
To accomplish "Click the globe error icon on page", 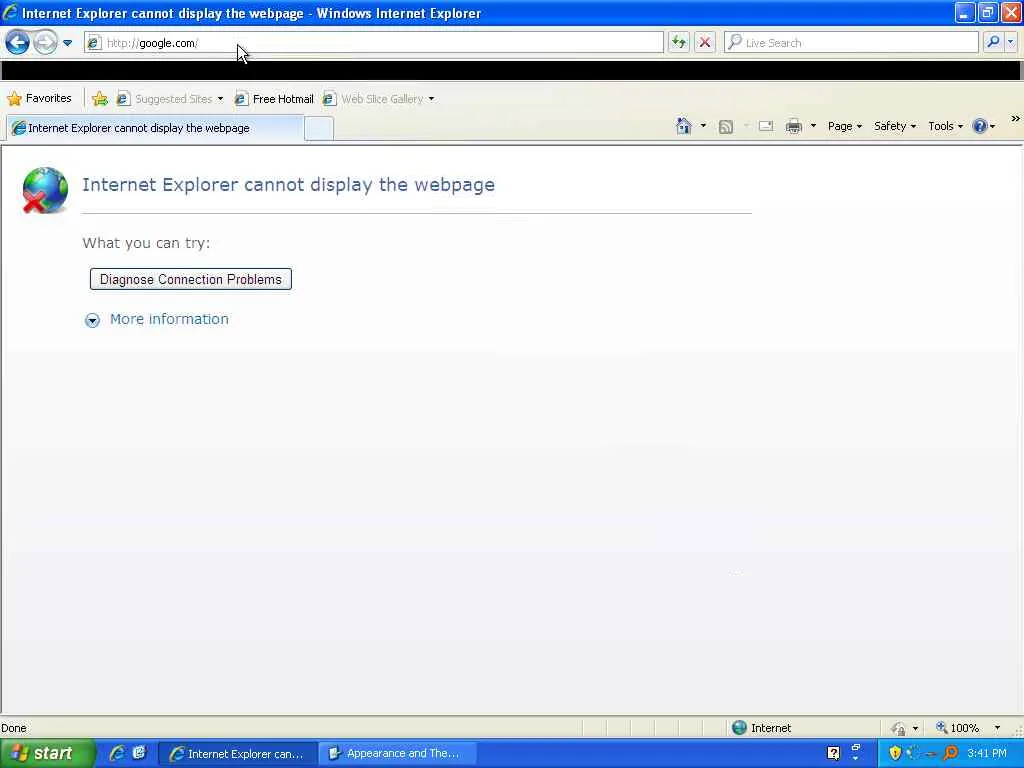I will [x=44, y=190].
